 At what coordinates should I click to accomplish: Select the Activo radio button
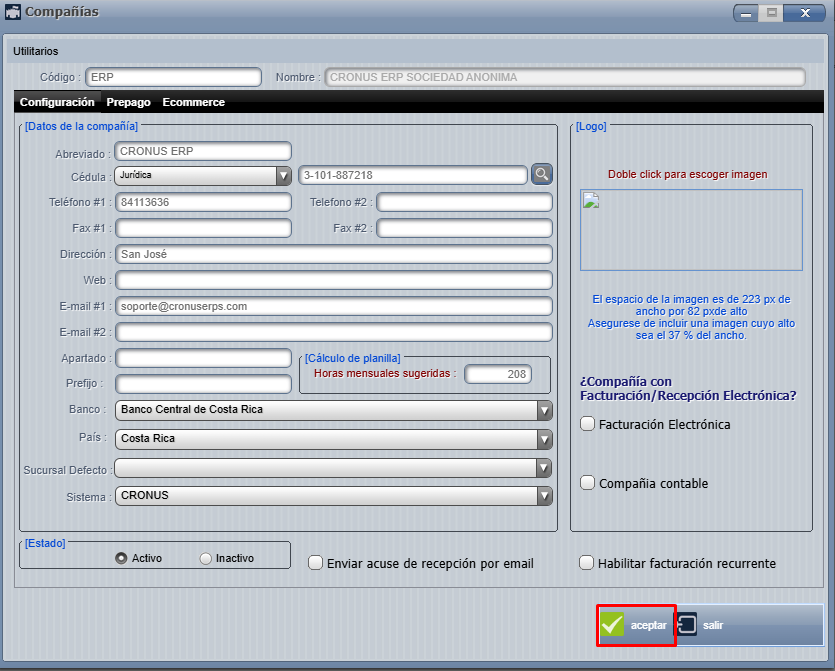[x=121, y=558]
